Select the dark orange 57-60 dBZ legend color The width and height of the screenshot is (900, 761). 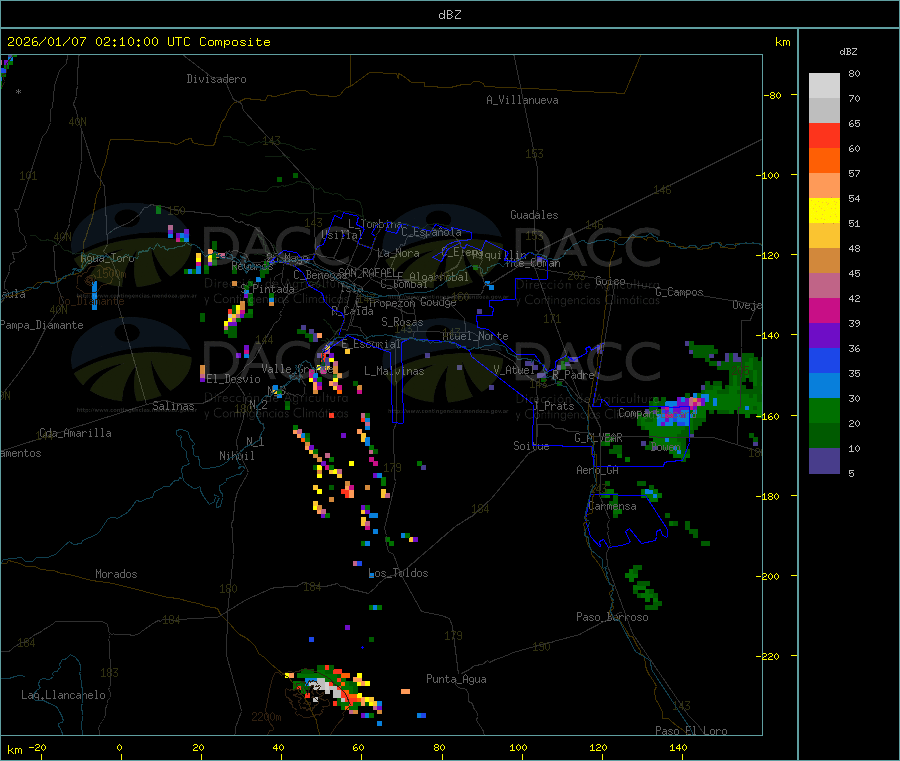click(x=824, y=161)
